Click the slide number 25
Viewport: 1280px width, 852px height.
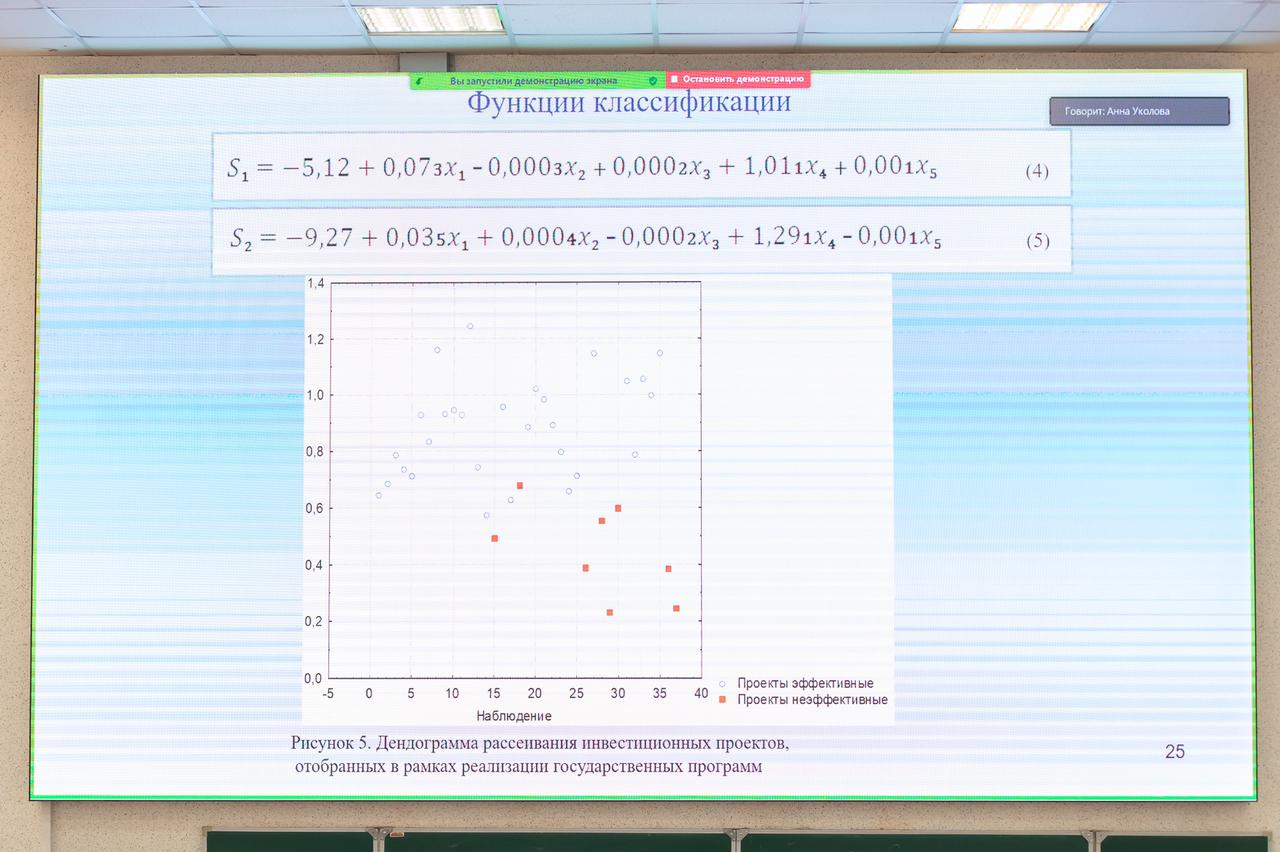point(1174,752)
